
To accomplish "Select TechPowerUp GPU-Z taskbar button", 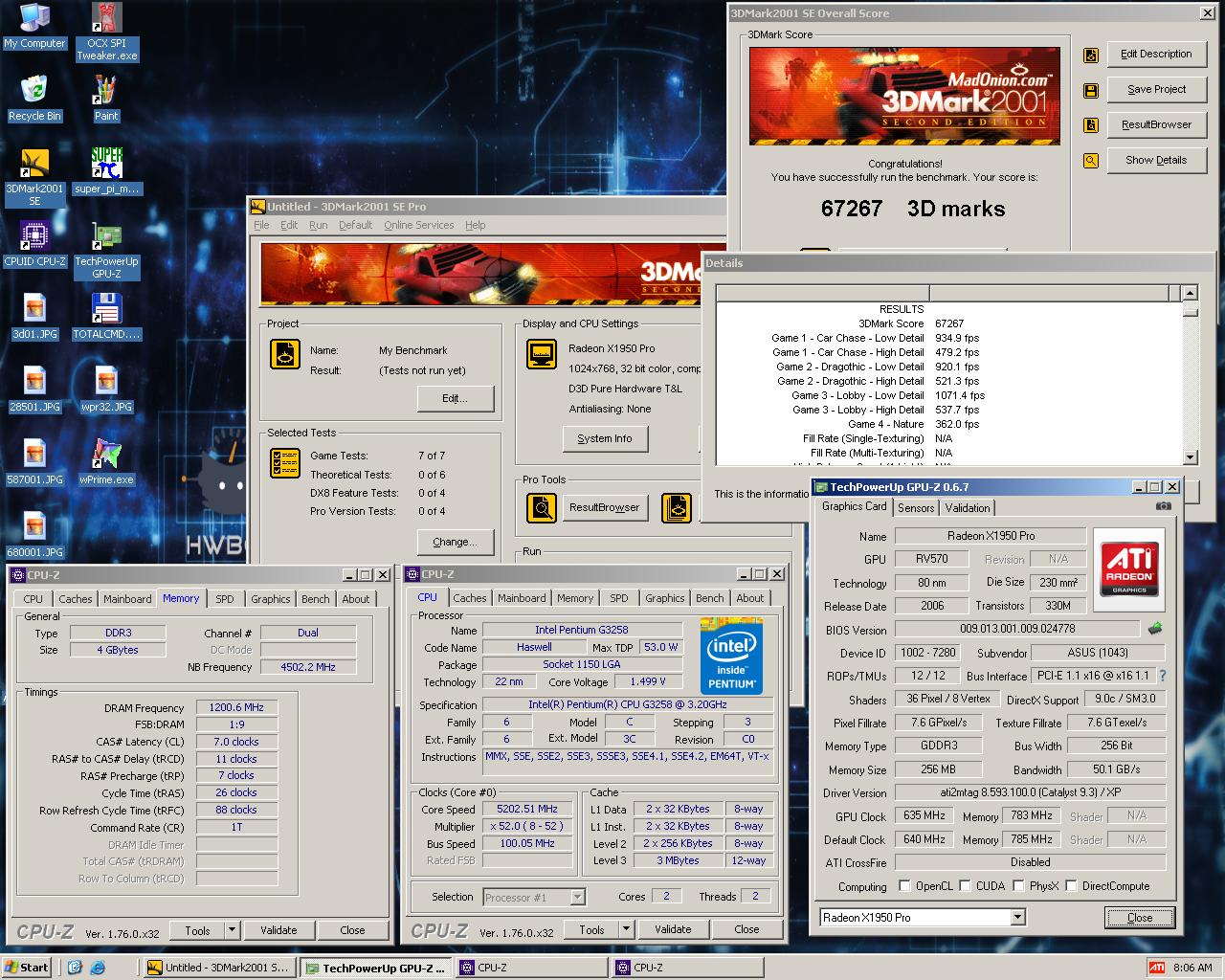I will [x=375, y=968].
